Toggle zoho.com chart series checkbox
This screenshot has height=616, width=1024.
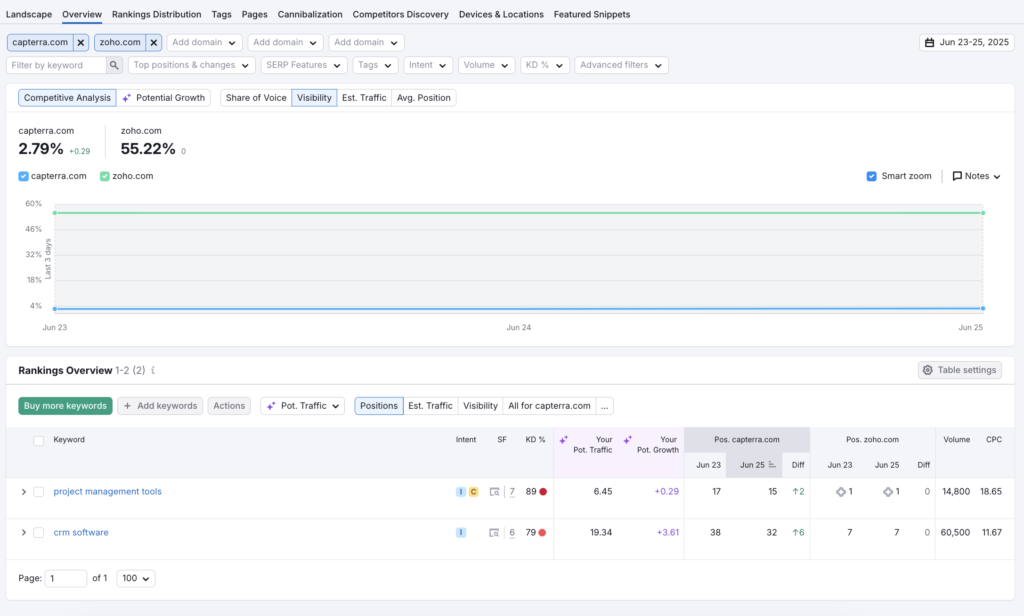pyautogui.click(x=104, y=176)
